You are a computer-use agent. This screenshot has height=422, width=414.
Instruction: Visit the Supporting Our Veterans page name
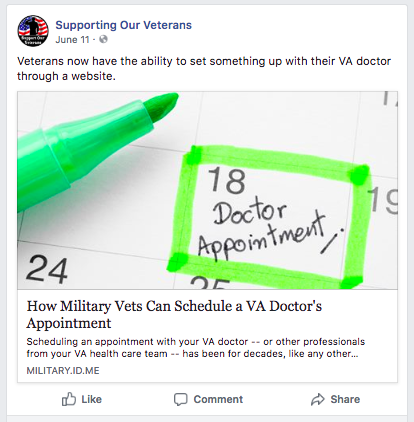point(123,25)
